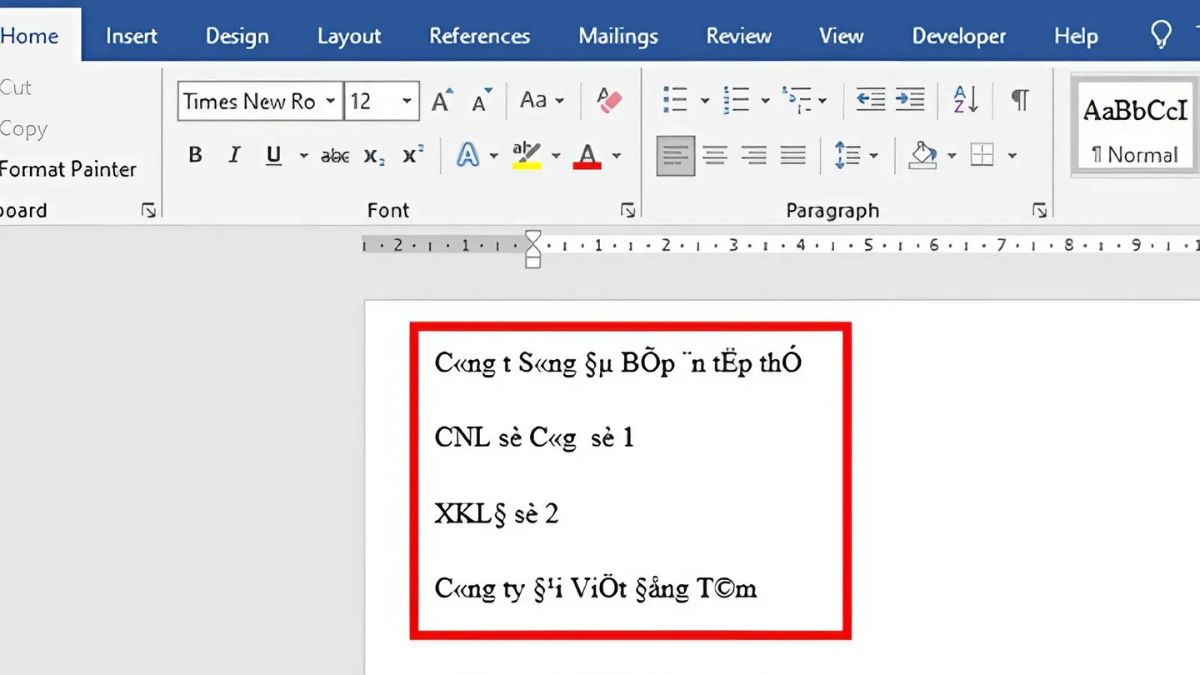This screenshot has width=1200, height=675.
Task: Select Align Left
Action: (676, 155)
